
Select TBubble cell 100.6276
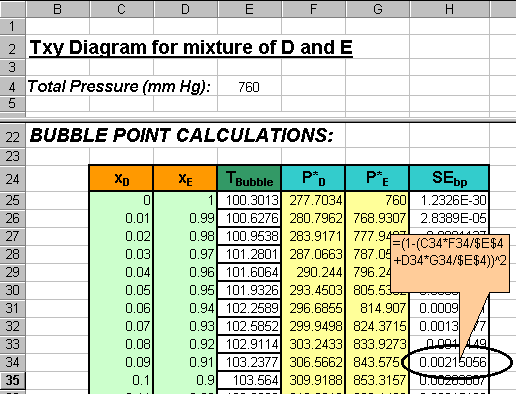click(x=249, y=218)
